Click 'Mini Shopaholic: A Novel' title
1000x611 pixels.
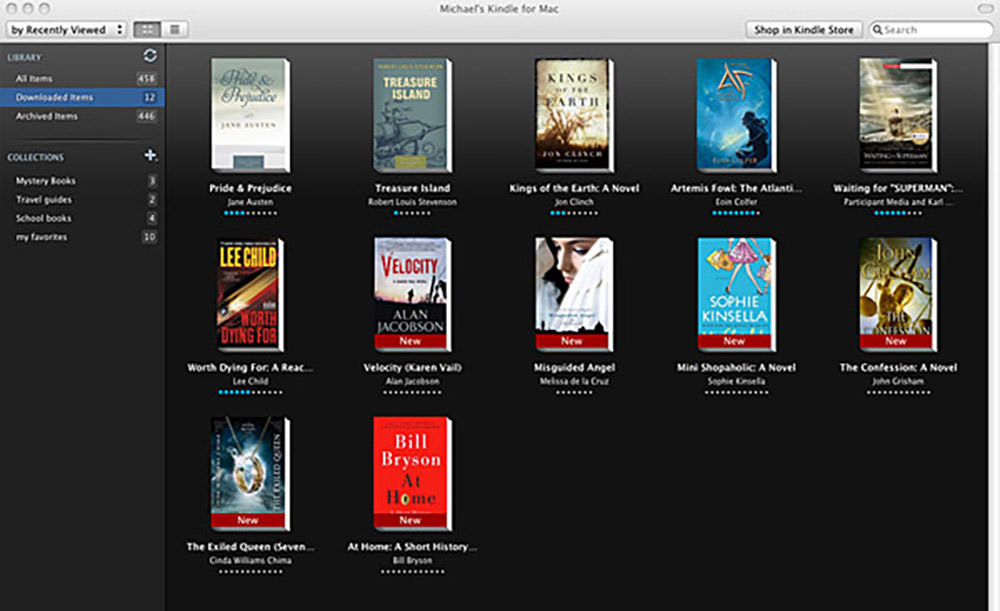pyautogui.click(x=737, y=367)
